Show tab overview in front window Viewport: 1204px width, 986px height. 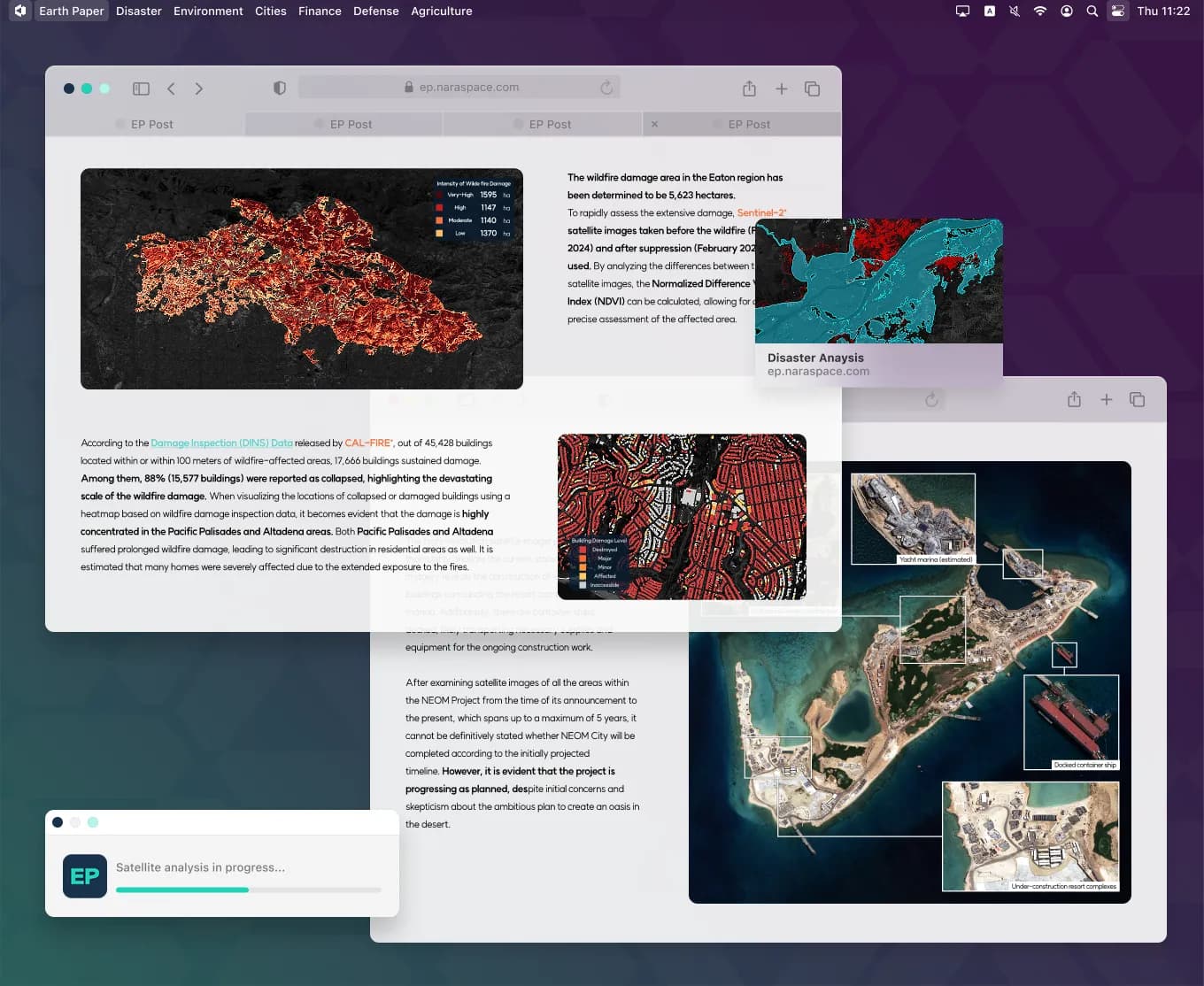812,89
